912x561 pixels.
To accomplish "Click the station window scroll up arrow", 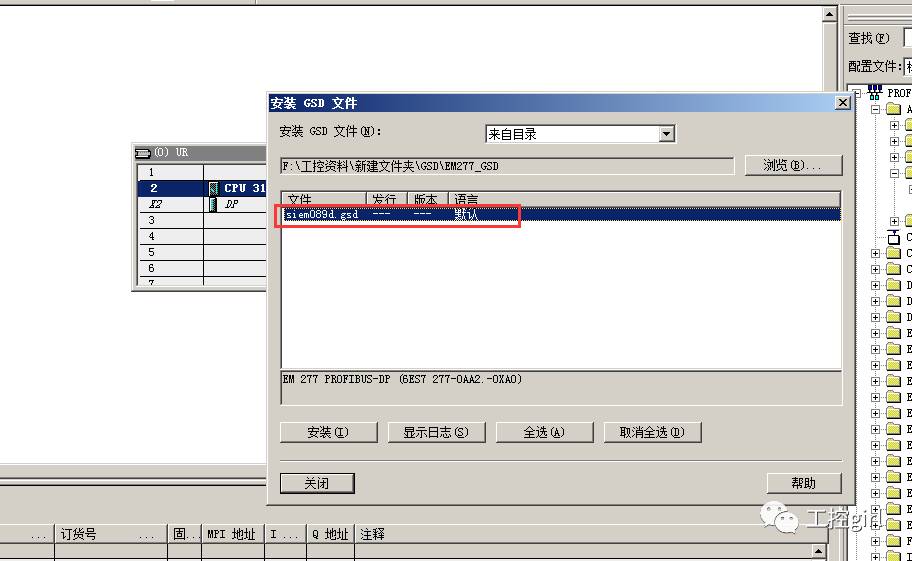I will tap(830, 13).
